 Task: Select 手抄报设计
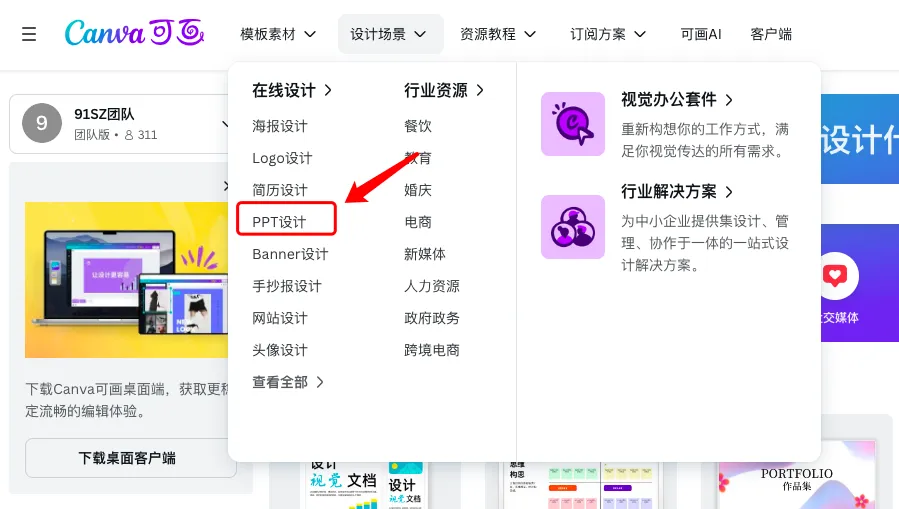(287, 286)
